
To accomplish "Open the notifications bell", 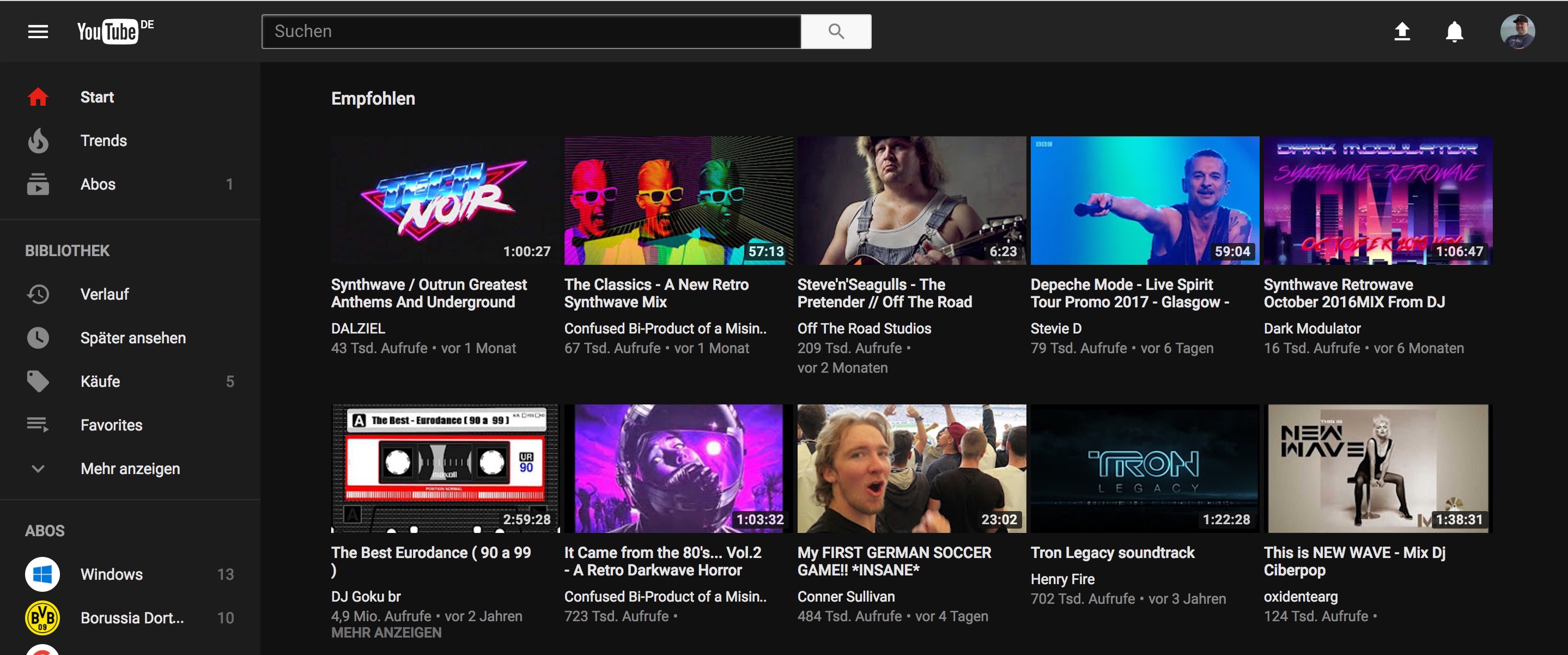I will tap(1454, 31).
